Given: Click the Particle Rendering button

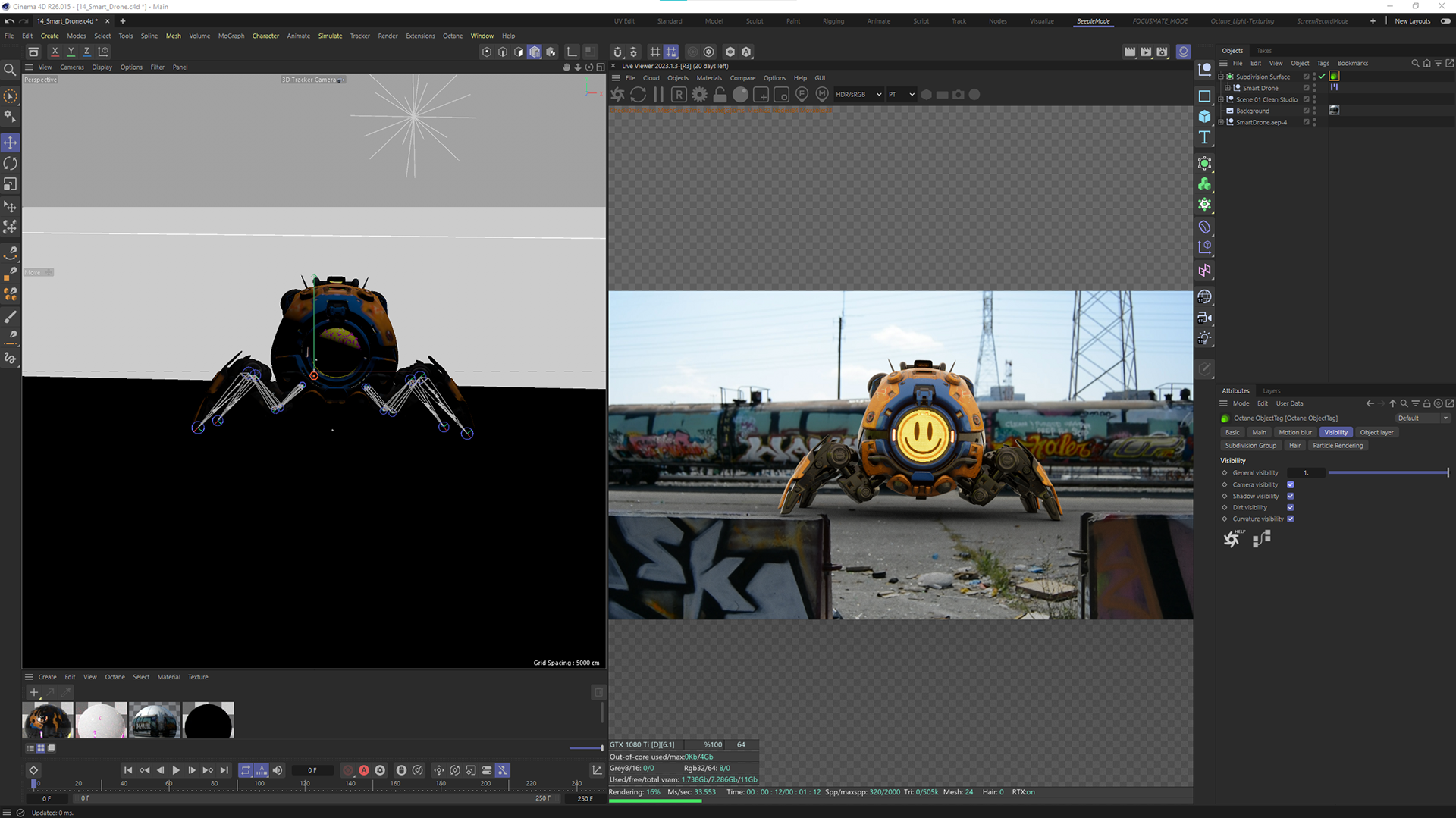Looking at the screenshot, I should pos(1338,446).
